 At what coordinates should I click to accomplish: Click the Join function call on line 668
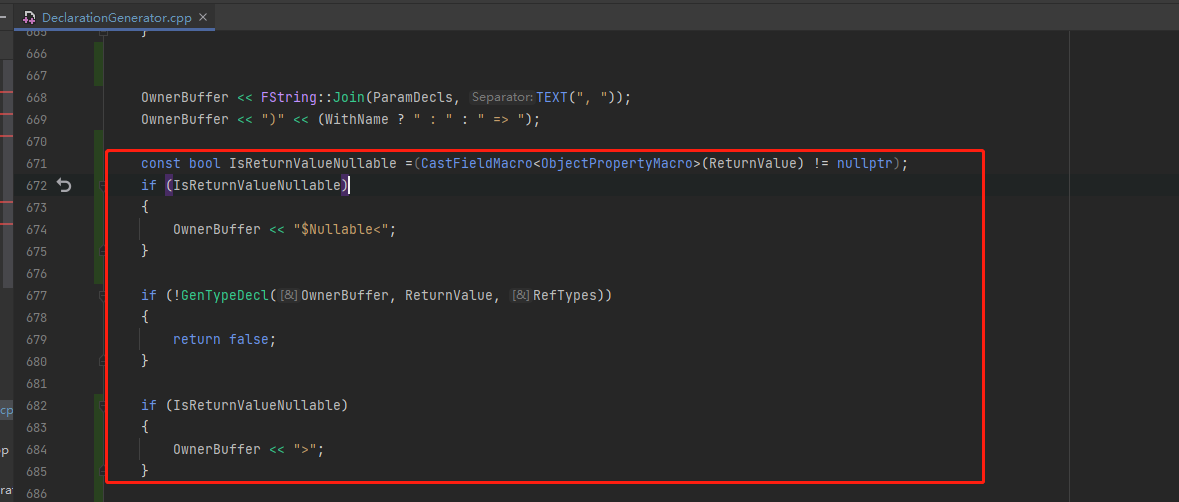[x=349, y=98]
